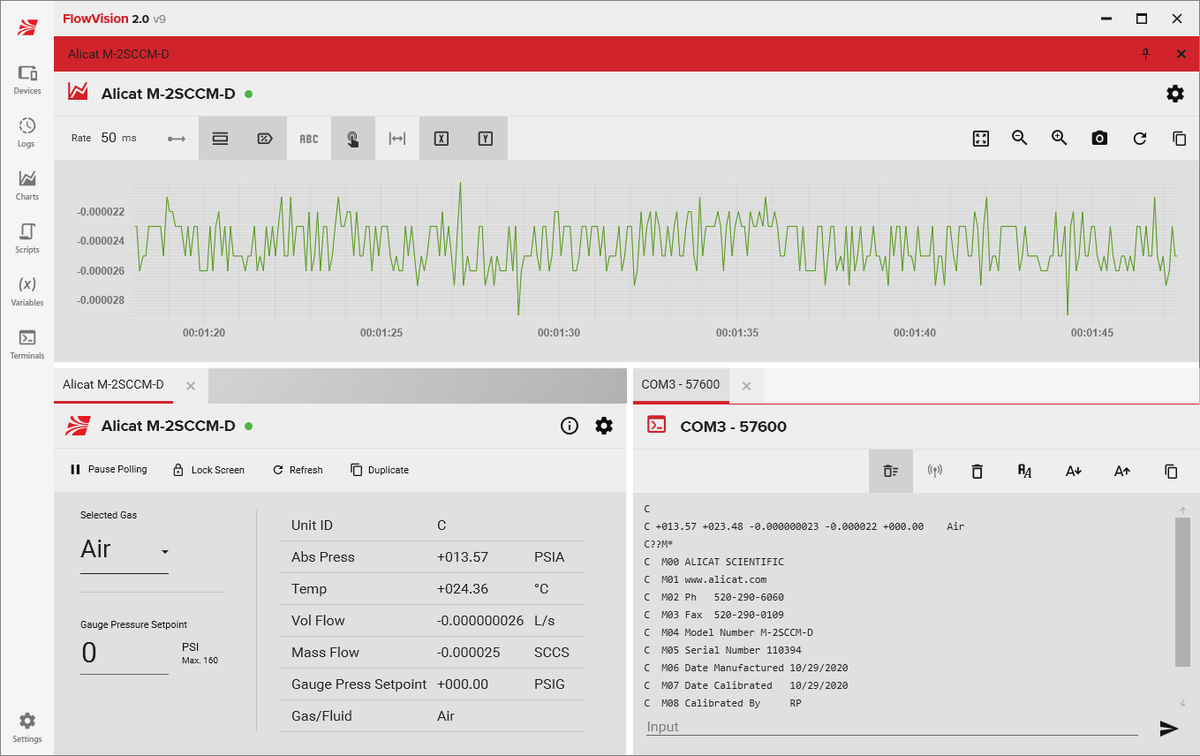Delete the terminal log with trash icon
This screenshot has height=756, width=1200.
point(978,471)
